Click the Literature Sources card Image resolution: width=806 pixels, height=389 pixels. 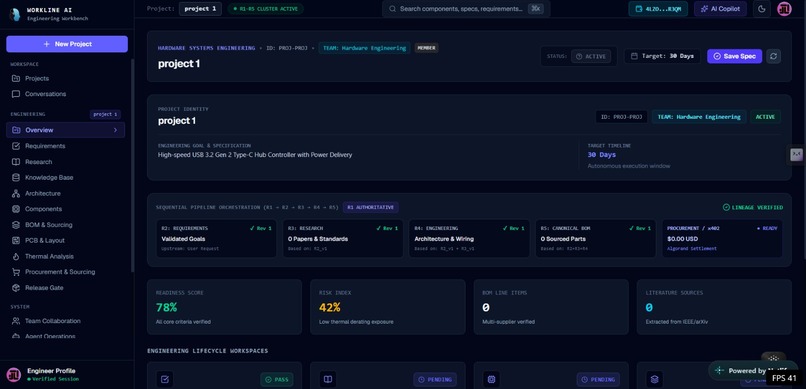[714, 307]
